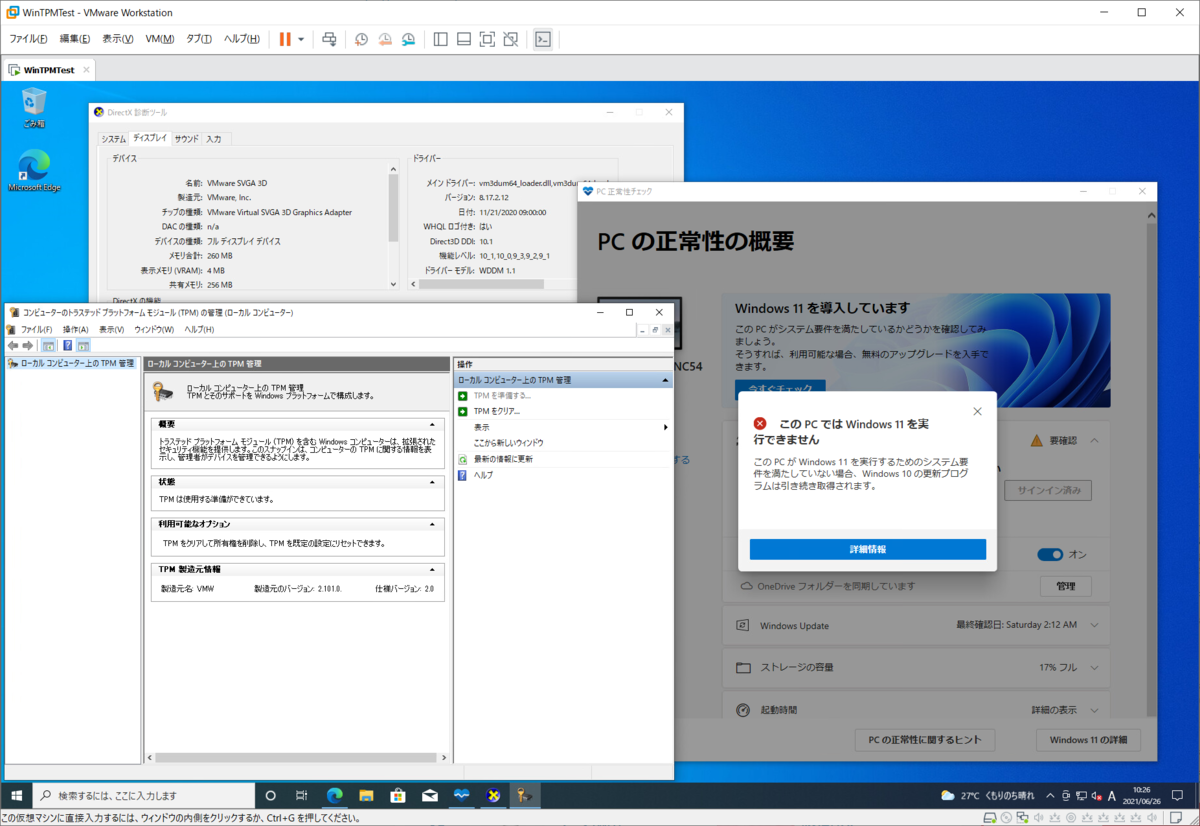Select the WinTPMTest VM tab
Screen dimensions: 1200x826
[50, 70]
